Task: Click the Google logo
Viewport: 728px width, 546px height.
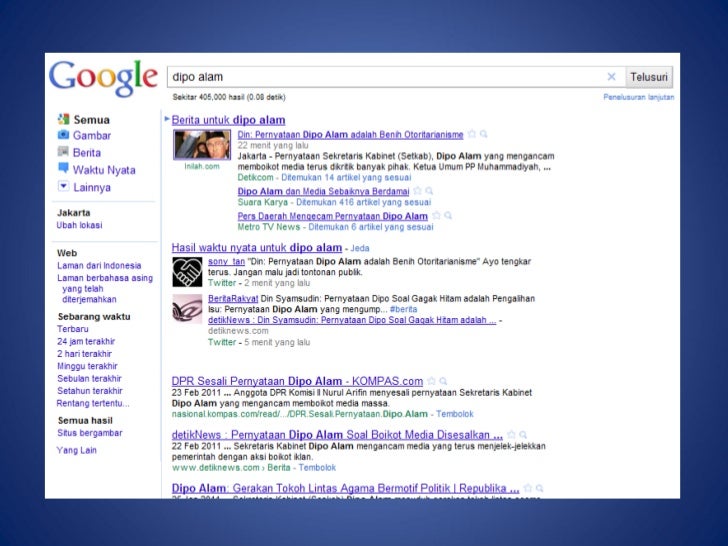Action: tap(104, 78)
